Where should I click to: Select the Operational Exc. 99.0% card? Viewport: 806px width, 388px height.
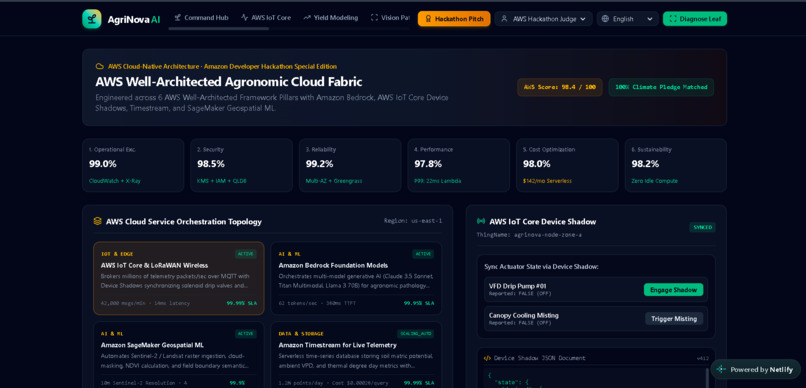pyautogui.click(x=133, y=165)
